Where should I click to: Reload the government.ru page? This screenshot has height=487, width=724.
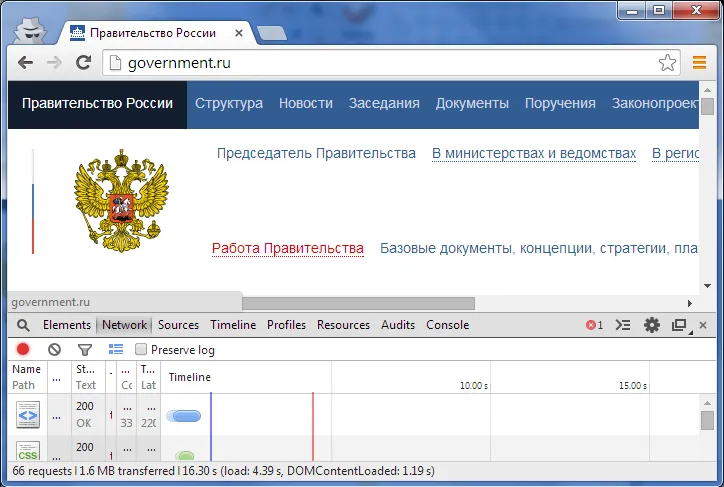(84, 62)
